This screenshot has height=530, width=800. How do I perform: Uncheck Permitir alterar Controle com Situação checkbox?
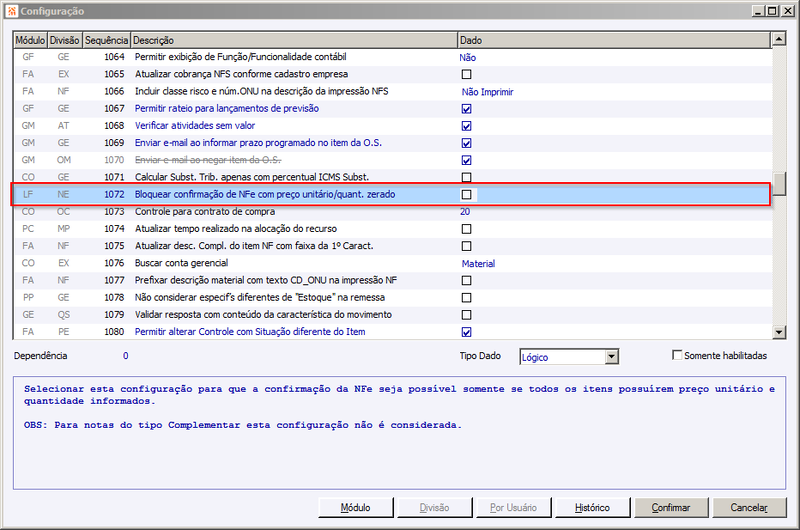[x=466, y=332]
